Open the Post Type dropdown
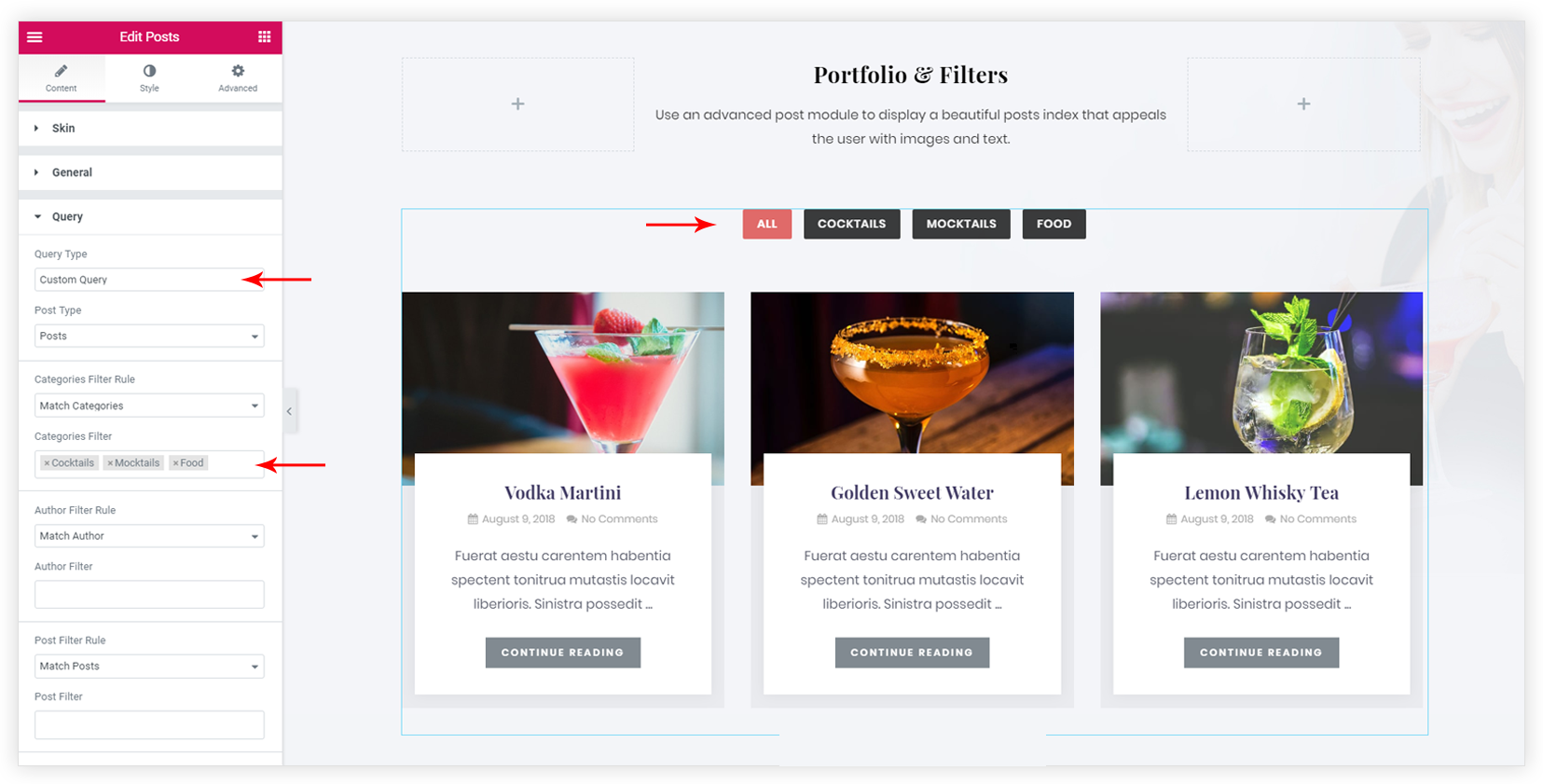Screen dimensions: 1543x784 (x=149, y=336)
